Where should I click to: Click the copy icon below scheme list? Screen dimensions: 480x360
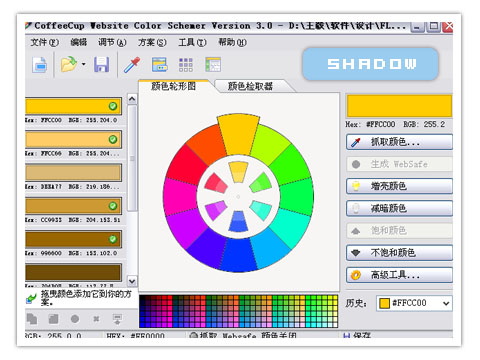pyautogui.click(x=32, y=319)
